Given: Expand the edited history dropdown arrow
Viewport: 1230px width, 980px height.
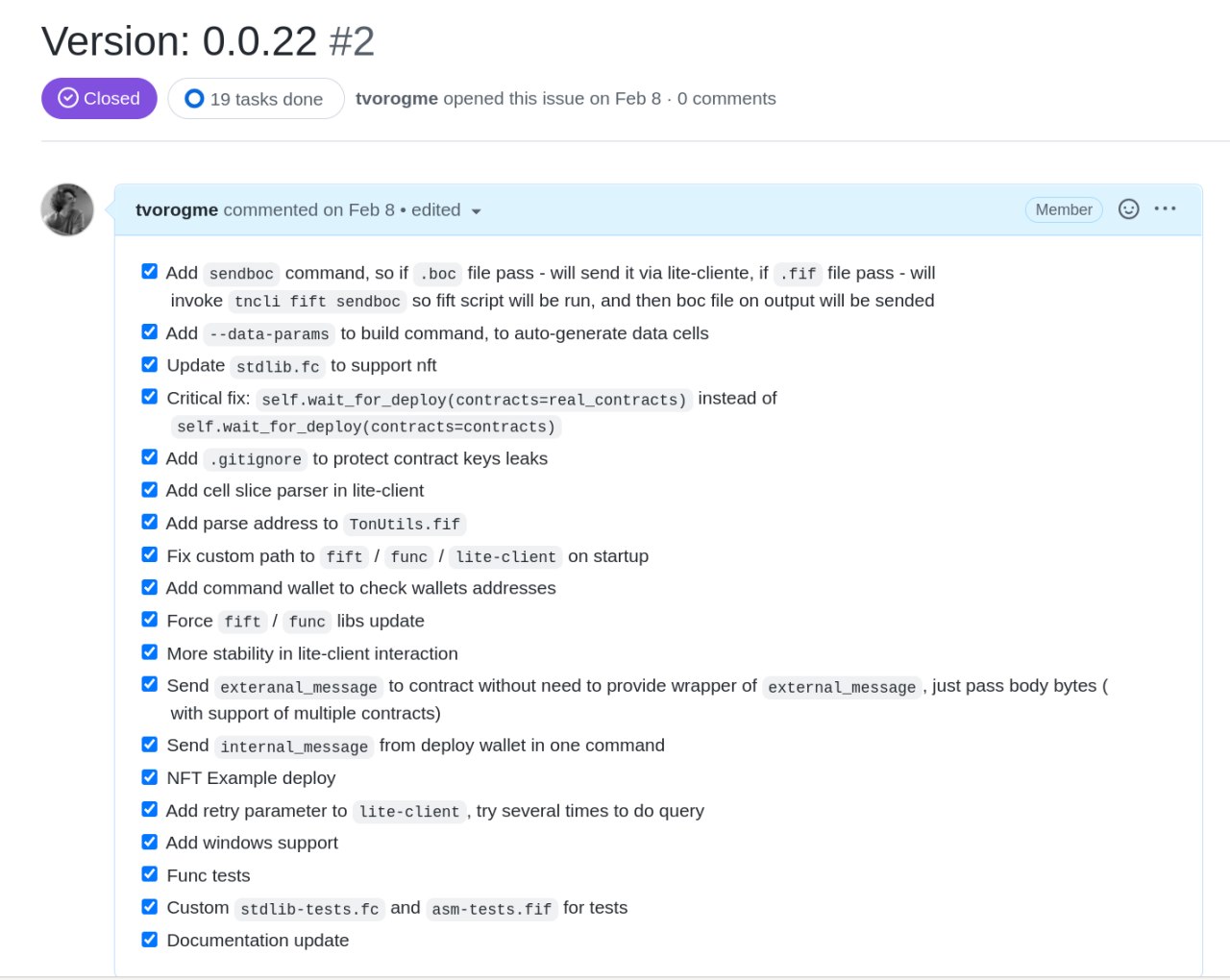Looking at the screenshot, I should [x=476, y=211].
